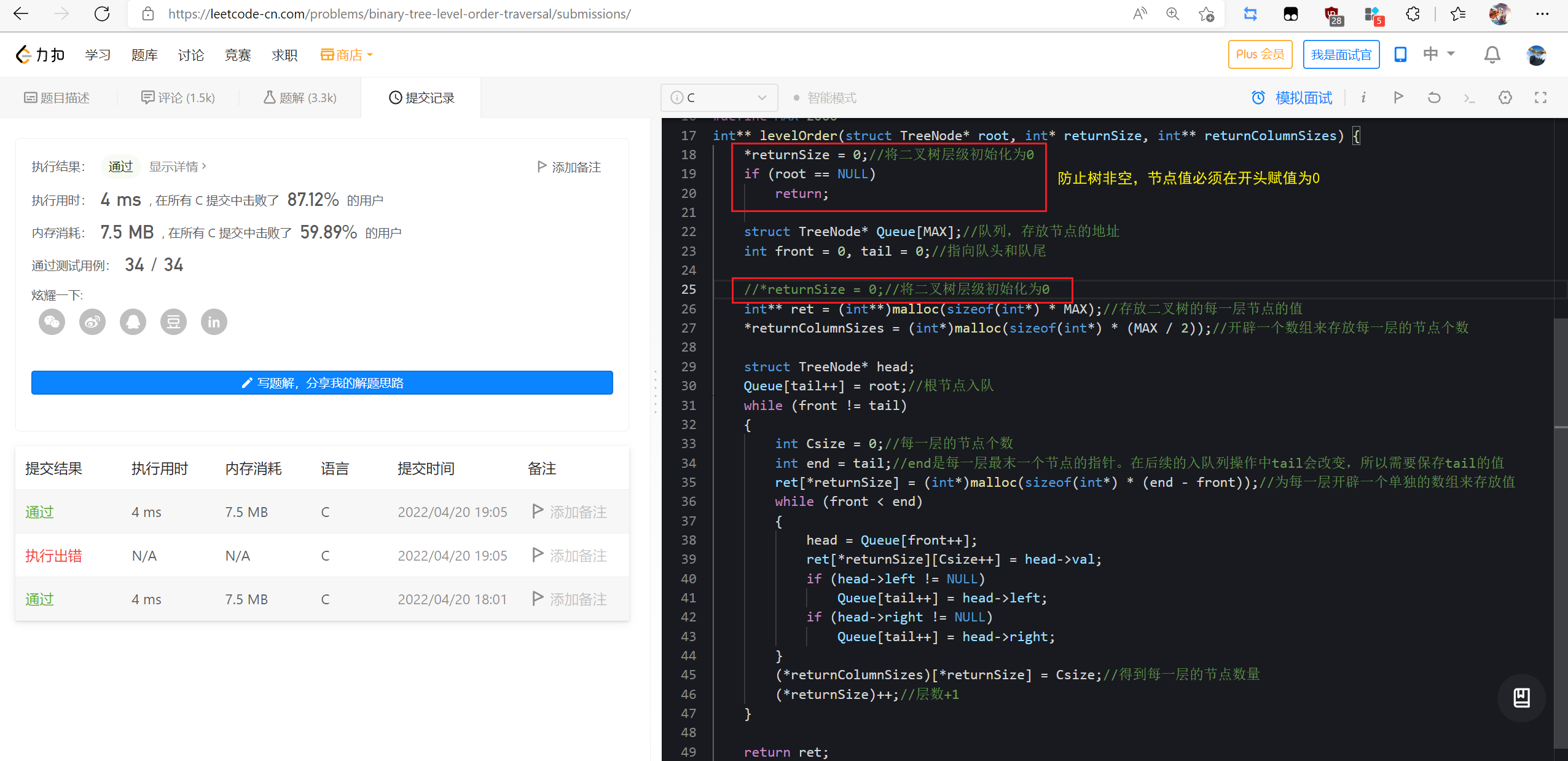Open favorites list icon

click(x=1457, y=14)
